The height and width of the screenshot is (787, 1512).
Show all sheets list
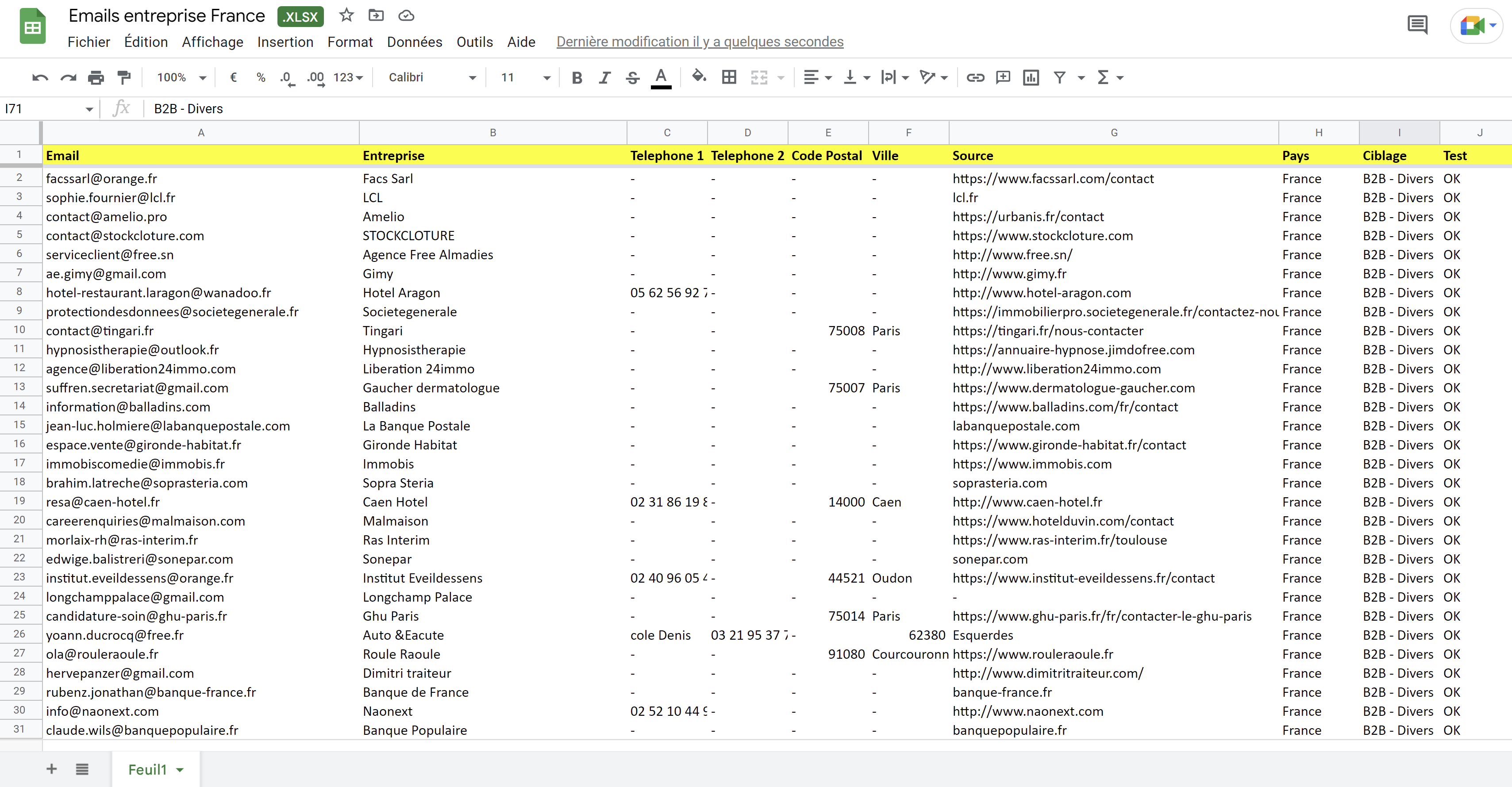pos(82,769)
